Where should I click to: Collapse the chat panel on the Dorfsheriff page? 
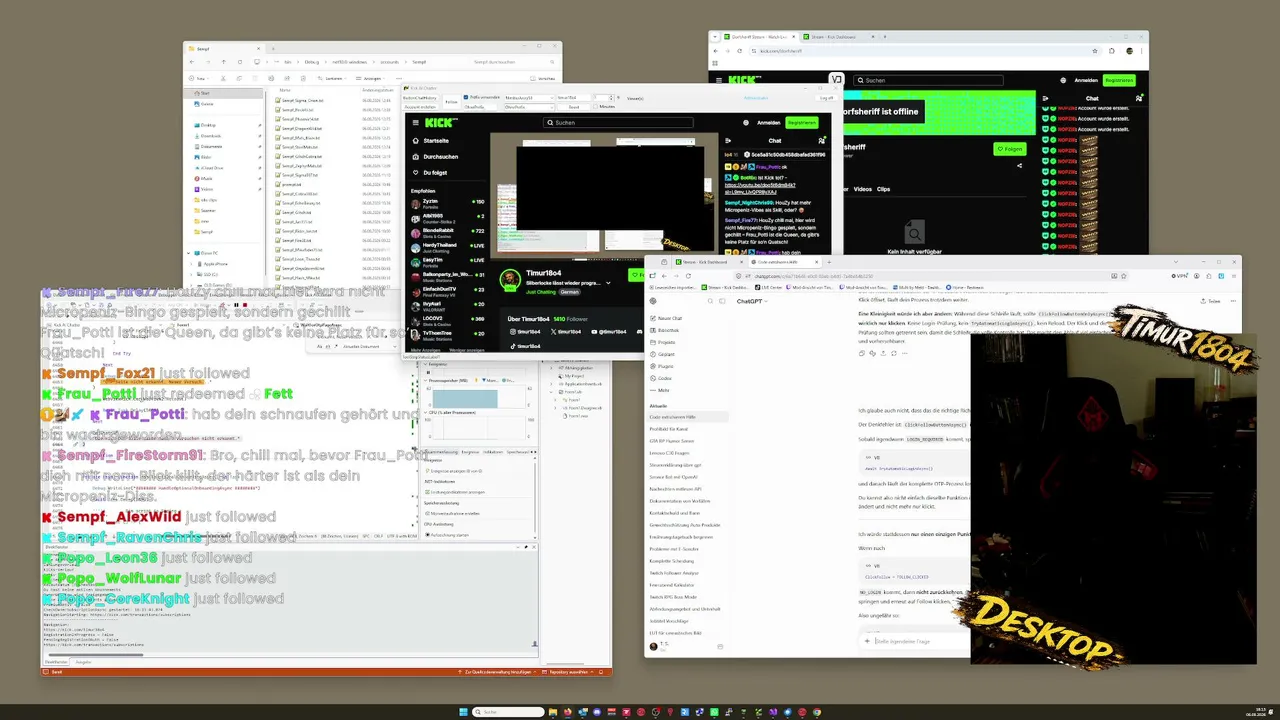pos(1046,98)
